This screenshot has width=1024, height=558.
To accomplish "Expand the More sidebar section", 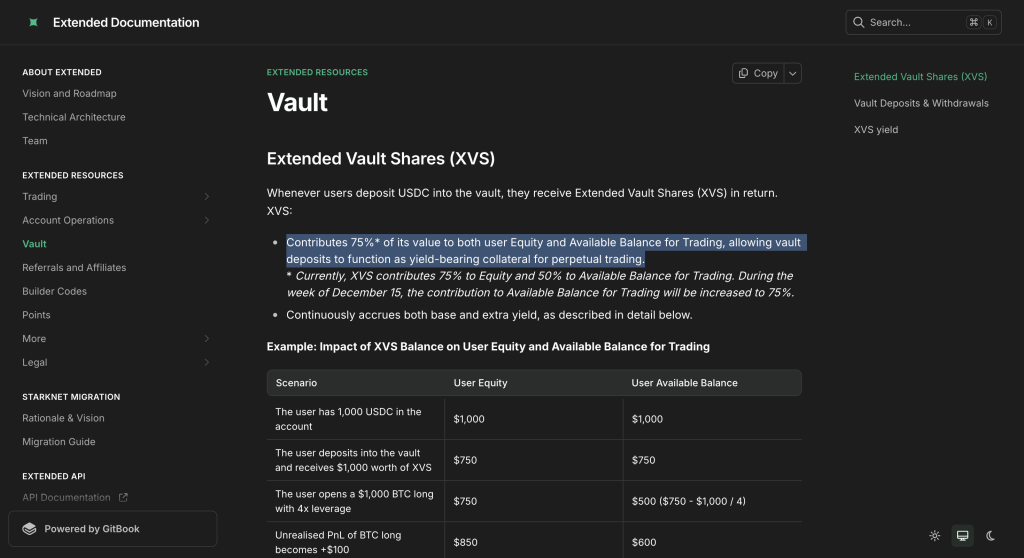I will [206, 339].
